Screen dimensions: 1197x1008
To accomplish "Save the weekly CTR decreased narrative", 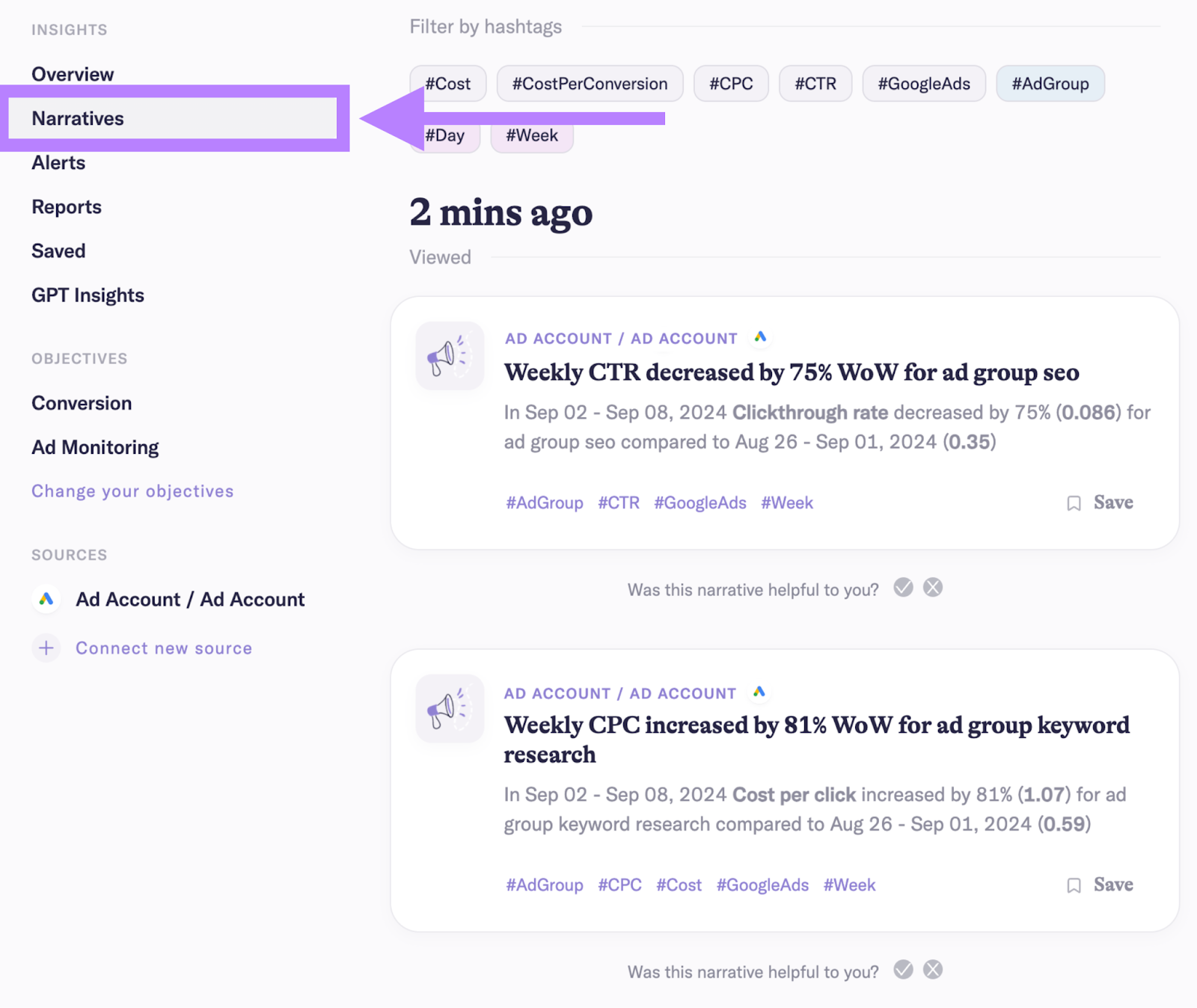I will point(1100,503).
